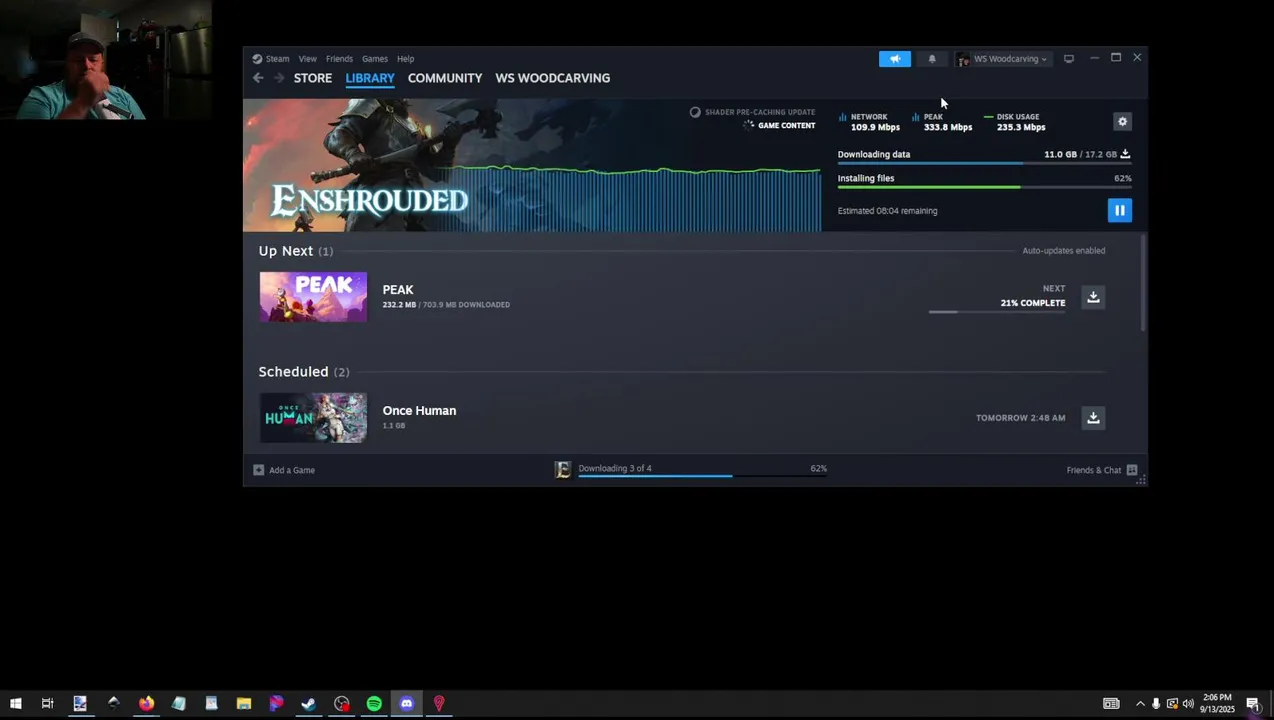Click Estimated 08:04 remaining text
The image size is (1274, 720).
pos(887,211)
